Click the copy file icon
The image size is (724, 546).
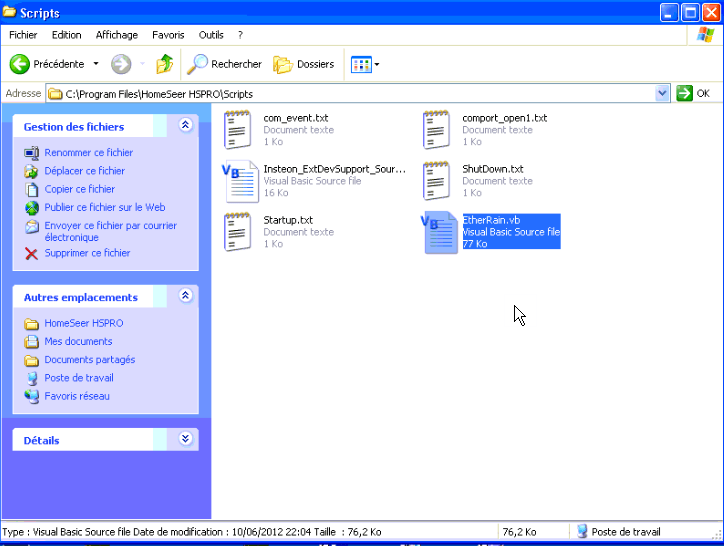(31, 189)
